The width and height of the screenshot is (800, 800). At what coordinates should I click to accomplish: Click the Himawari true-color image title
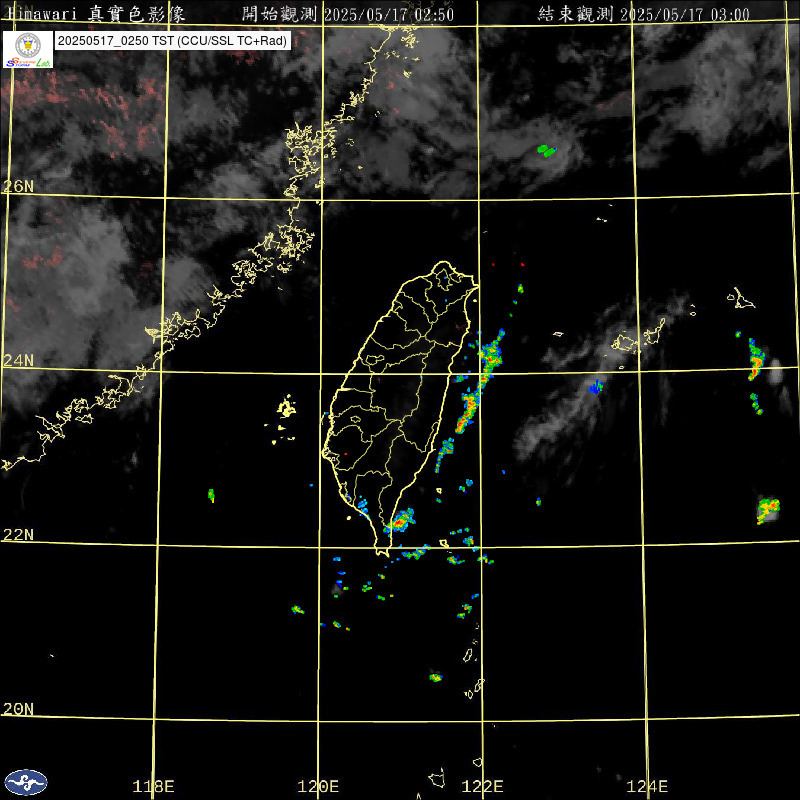point(96,14)
